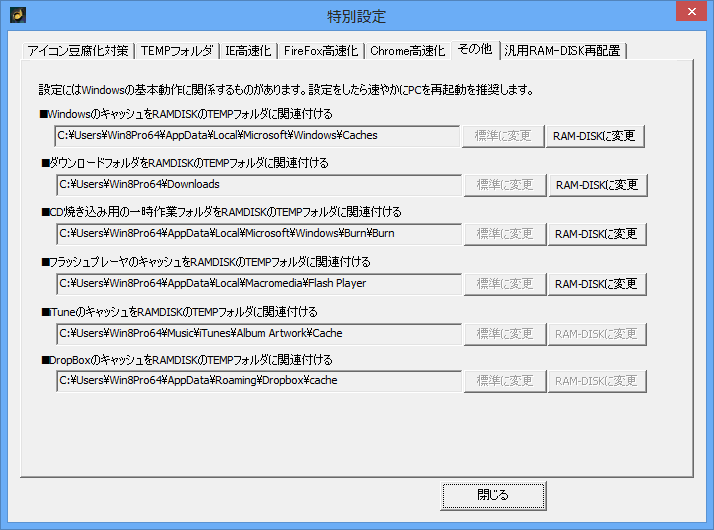Screen dimensions: 714x530
Task: Select the その他 tab
Action: 474,49
